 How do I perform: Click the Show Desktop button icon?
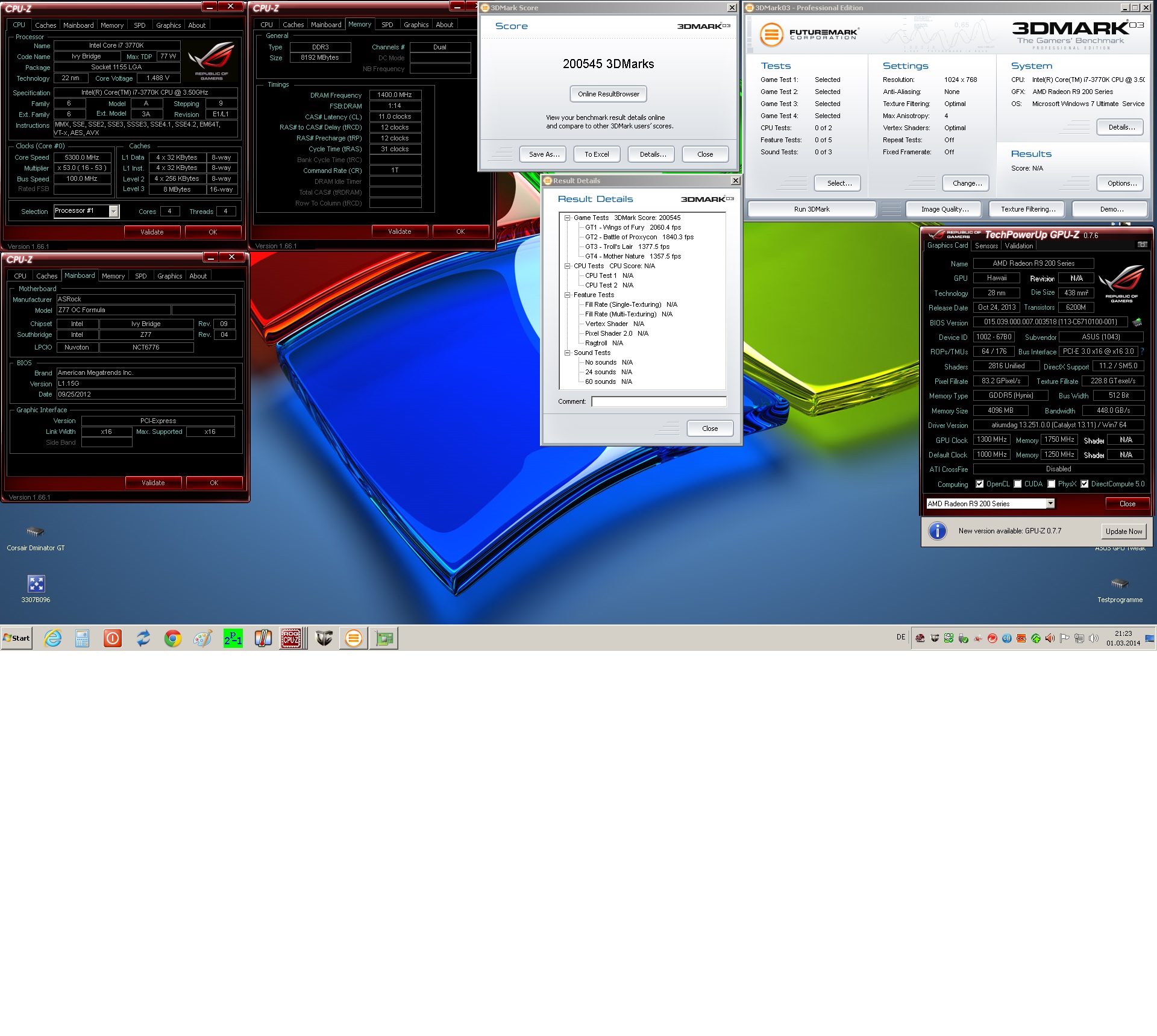tap(1150, 638)
